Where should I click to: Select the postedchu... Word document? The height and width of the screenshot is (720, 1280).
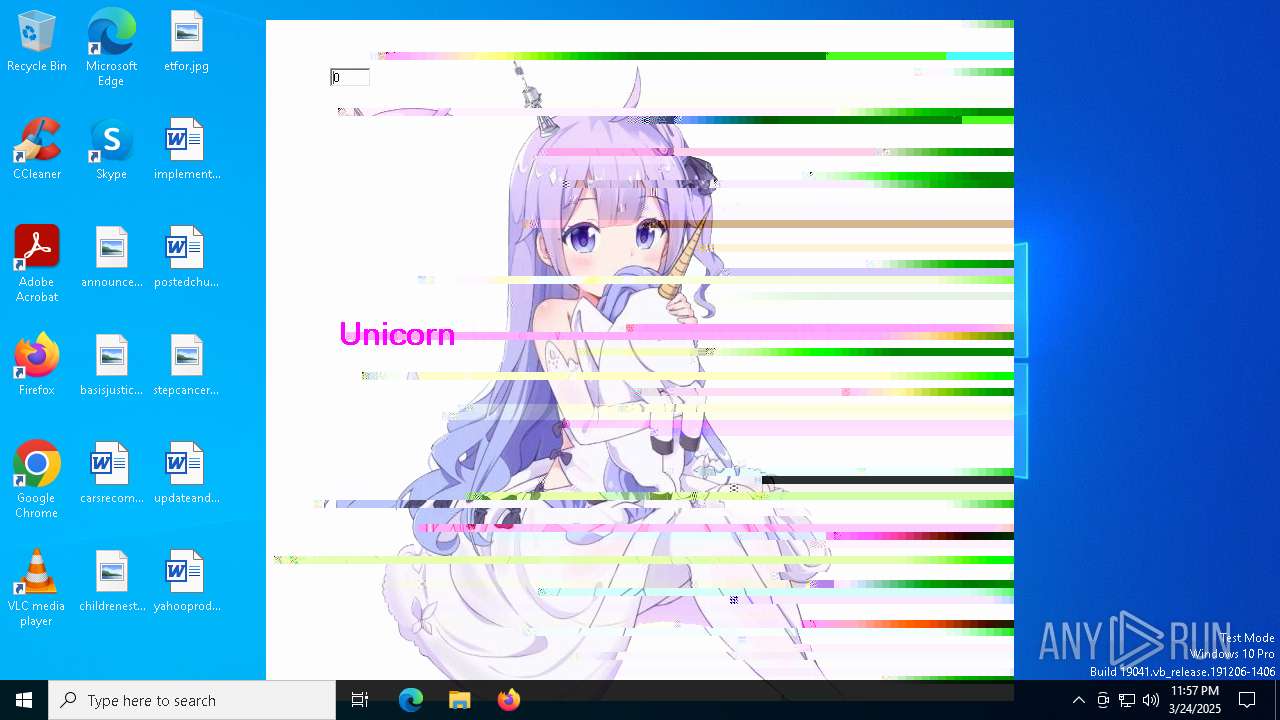pos(186,258)
